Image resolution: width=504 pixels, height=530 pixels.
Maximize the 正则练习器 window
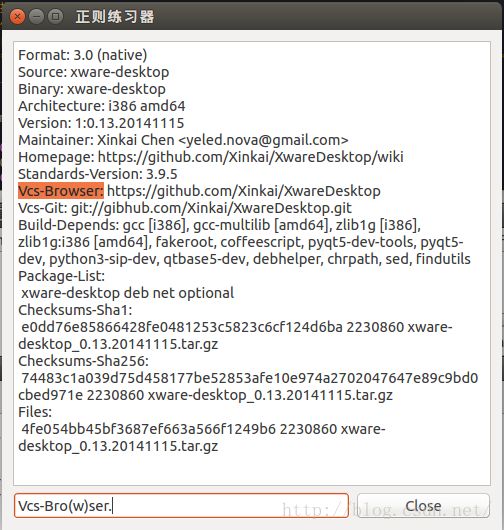pos(55,17)
